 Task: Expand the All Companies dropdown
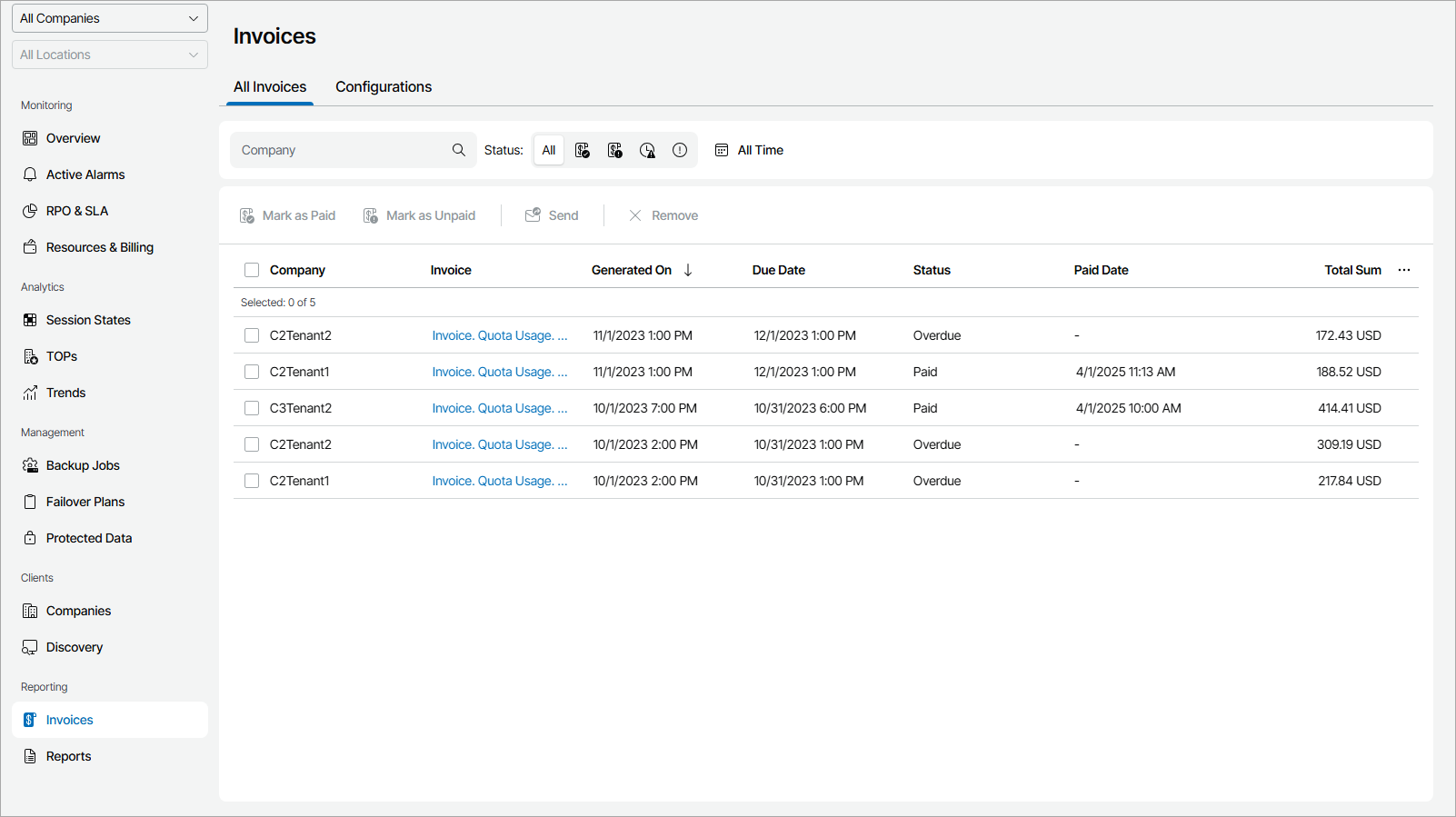point(110,18)
